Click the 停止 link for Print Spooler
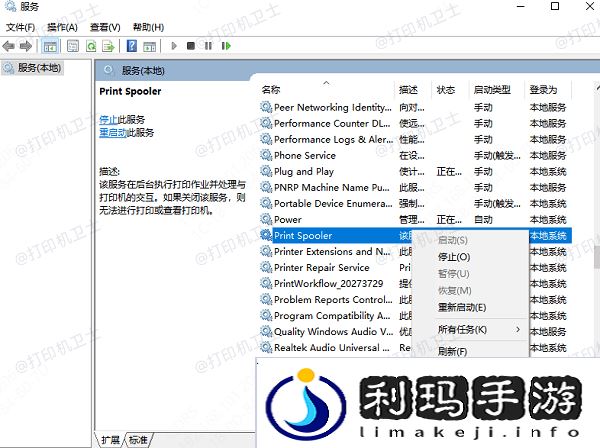This screenshot has height=448, width=600. pyautogui.click(x=108, y=119)
